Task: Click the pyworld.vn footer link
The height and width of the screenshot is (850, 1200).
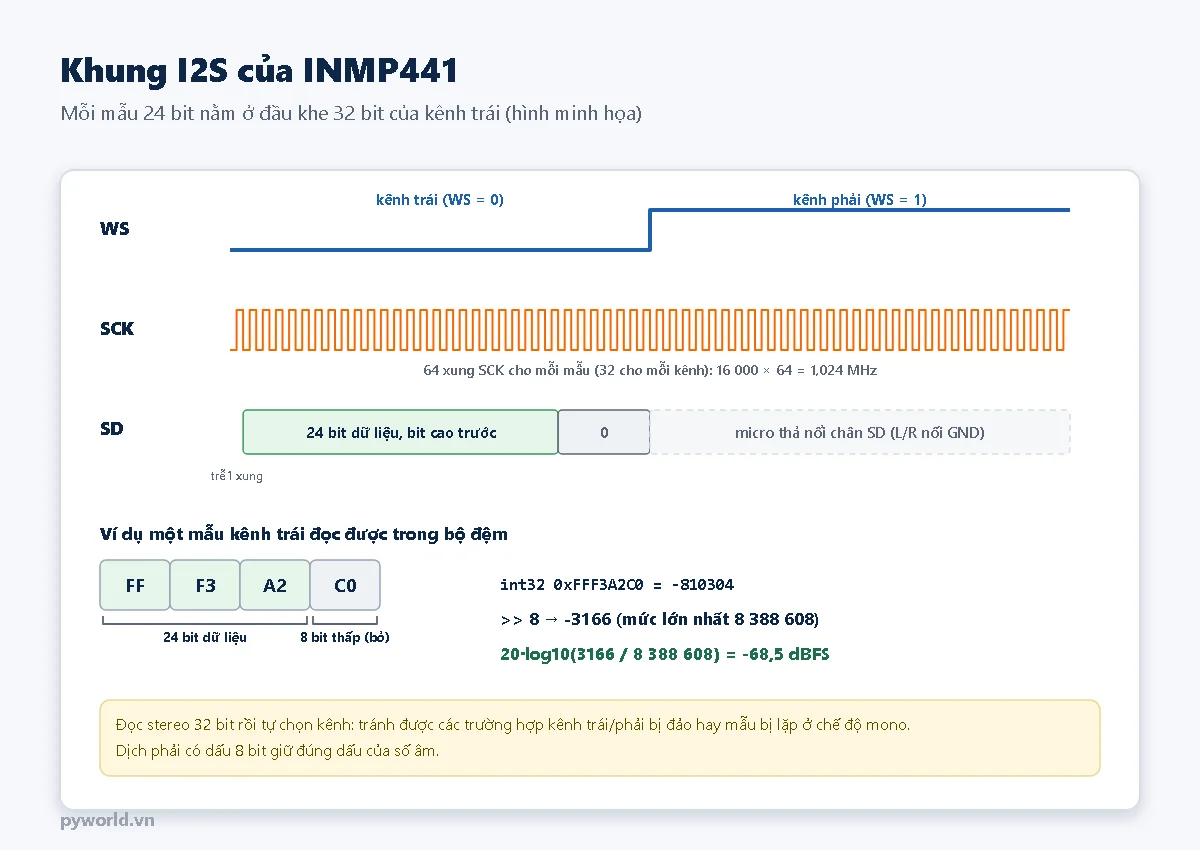Action: click(x=107, y=821)
